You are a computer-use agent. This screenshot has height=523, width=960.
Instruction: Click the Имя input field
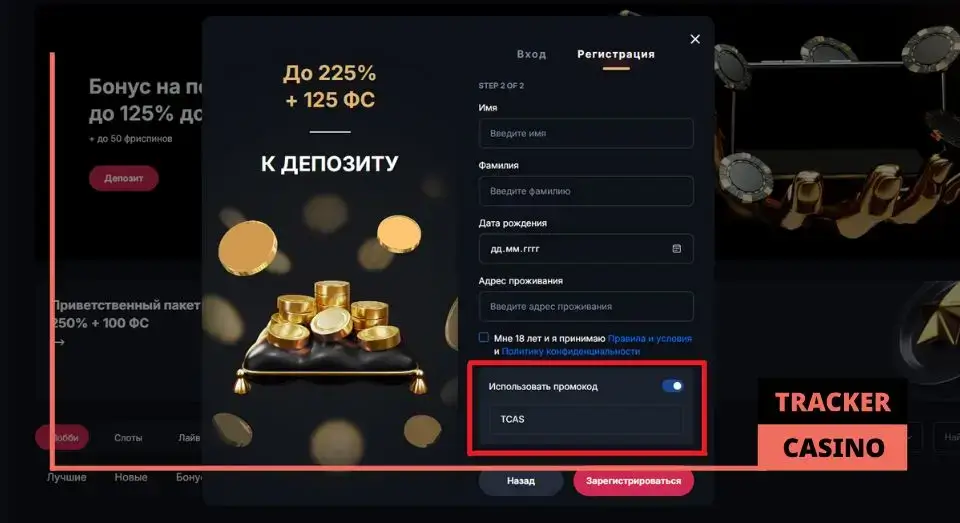point(586,133)
